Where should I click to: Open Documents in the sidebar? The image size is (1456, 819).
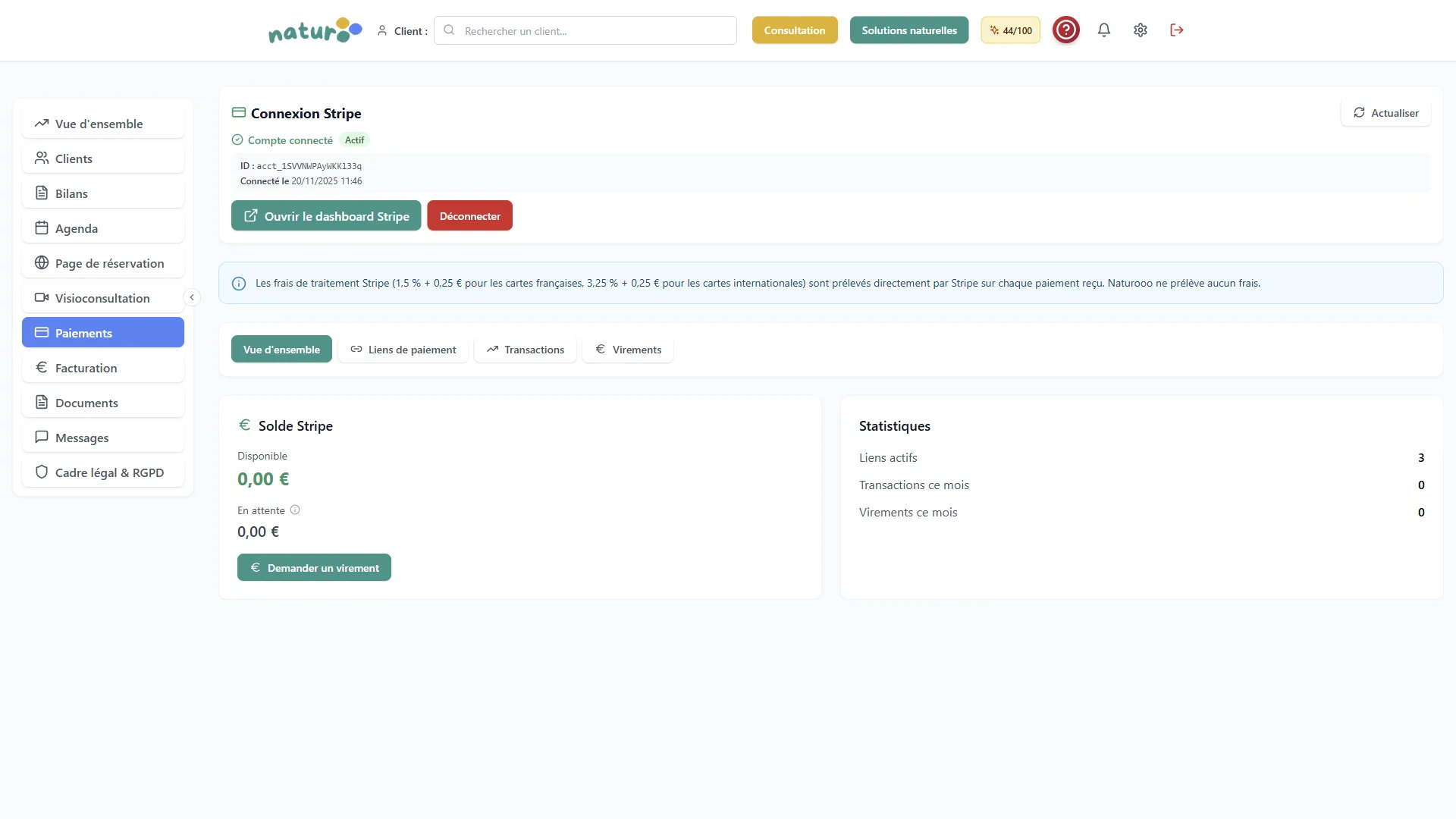103,403
